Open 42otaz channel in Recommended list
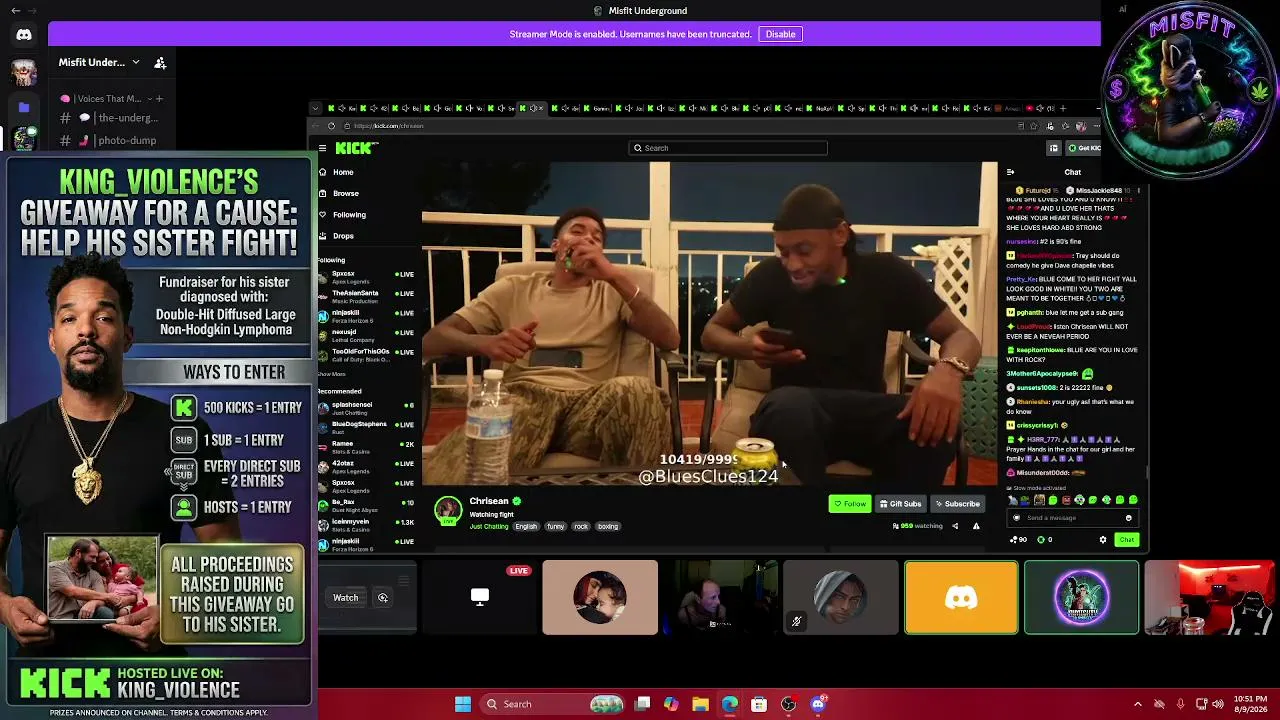This screenshot has width=1280, height=720. [365, 466]
